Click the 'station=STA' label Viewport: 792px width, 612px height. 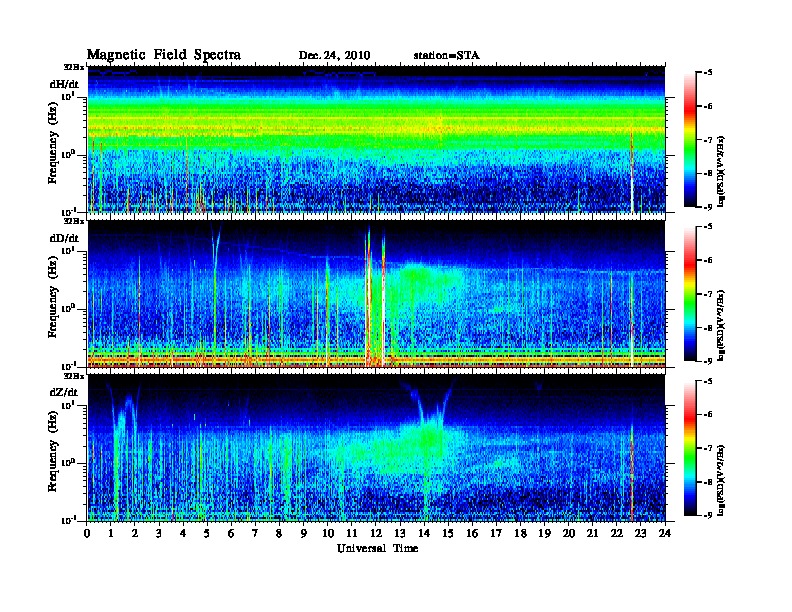pos(447,55)
